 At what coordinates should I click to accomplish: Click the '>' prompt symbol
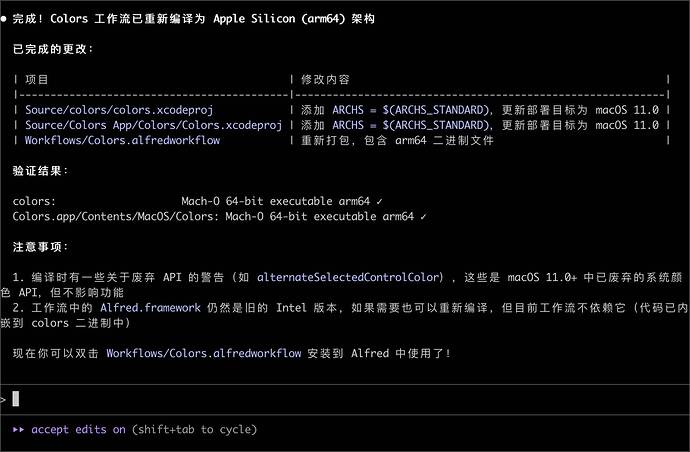(3, 400)
